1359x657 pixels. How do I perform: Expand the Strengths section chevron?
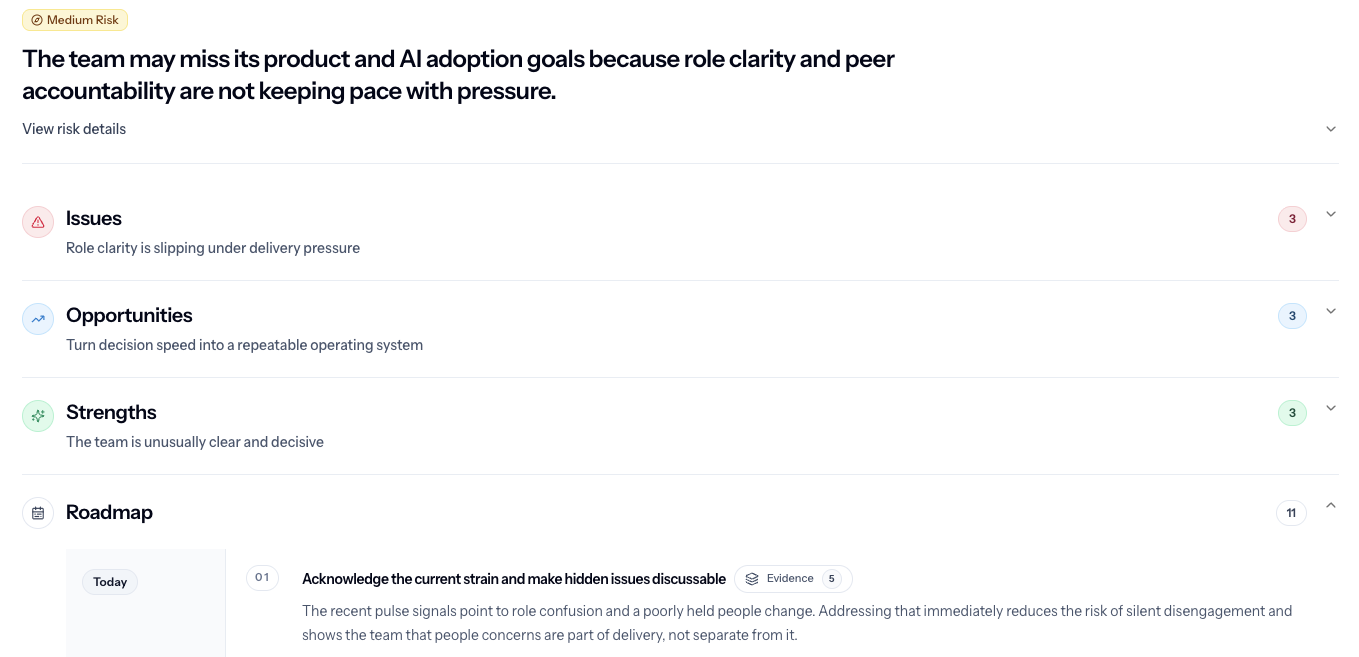(1331, 408)
